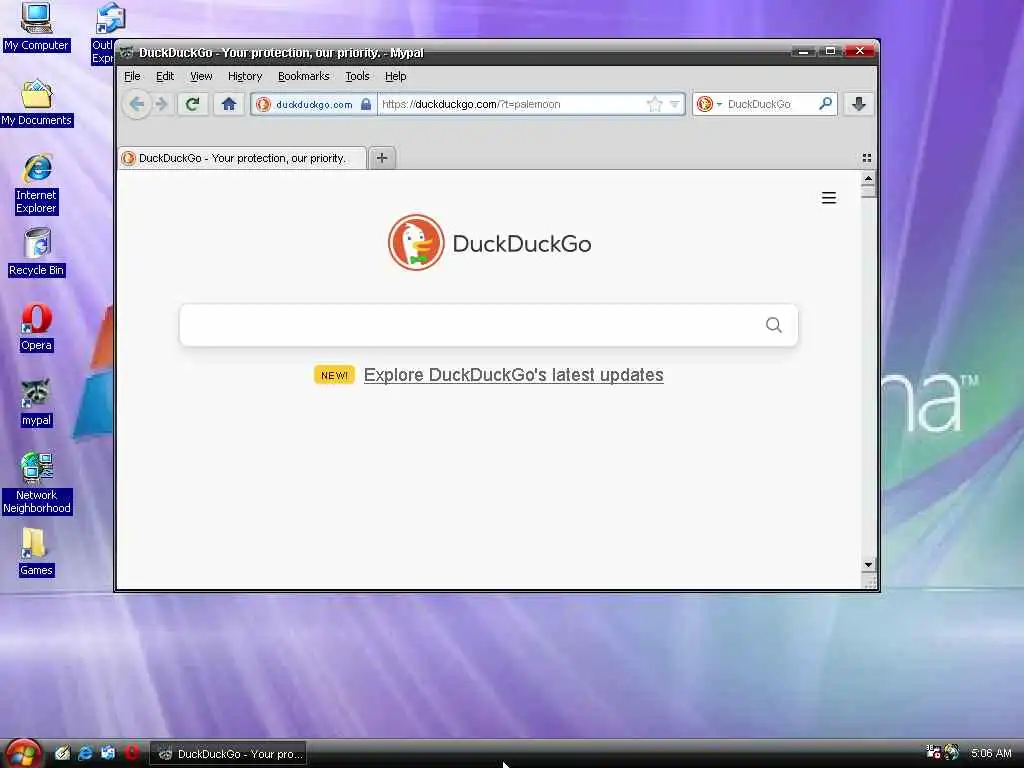Open the File menu
This screenshot has height=768, width=1024.
click(x=133, y=76)
